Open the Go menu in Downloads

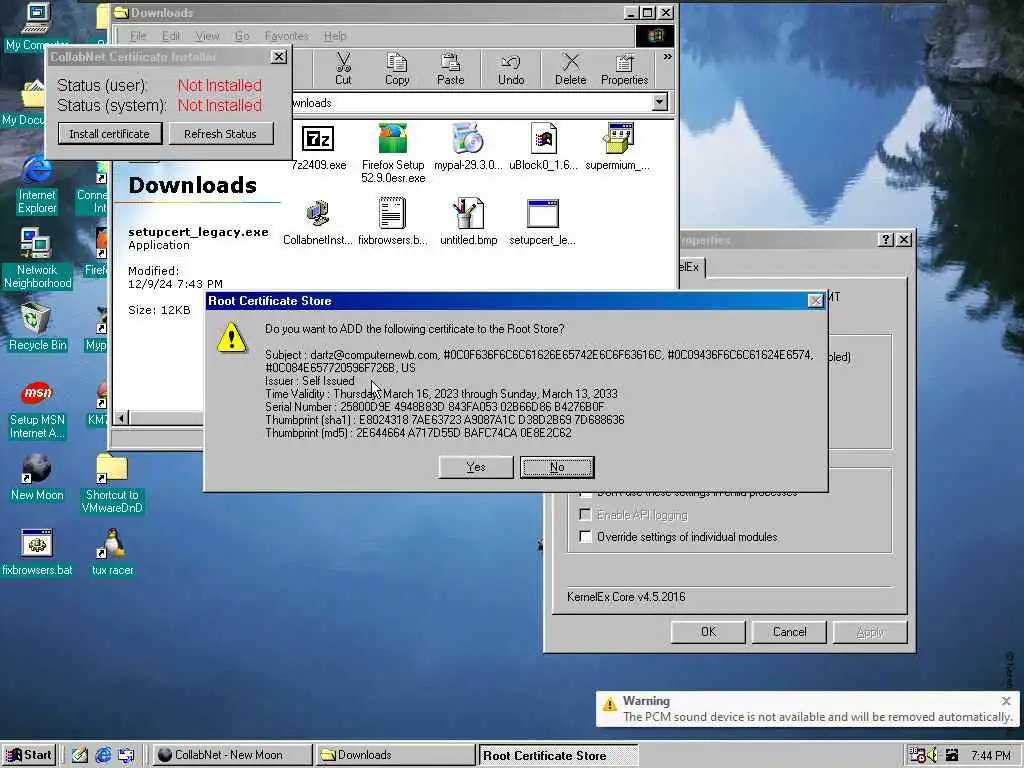click(x=242, y=36)
